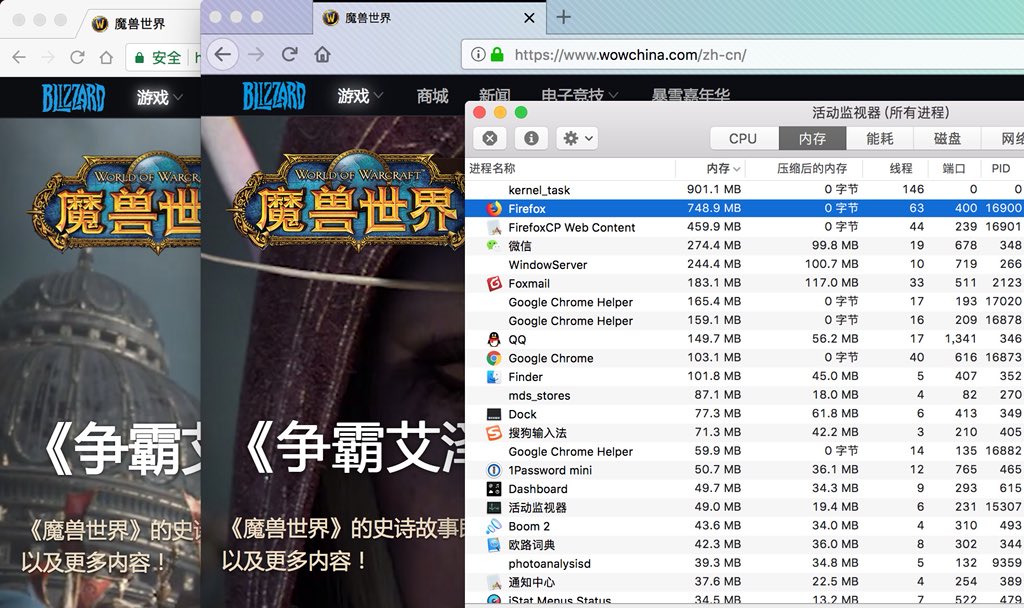Click the 117.0 MB compressed memory value of Foxmail
This screenshot has width=1024, height=608.
831,283
